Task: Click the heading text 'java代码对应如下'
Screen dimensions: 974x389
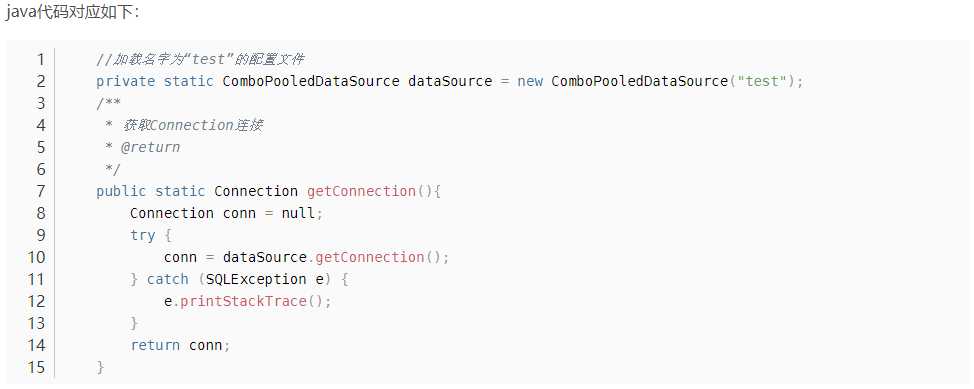Action: (73, 13)
